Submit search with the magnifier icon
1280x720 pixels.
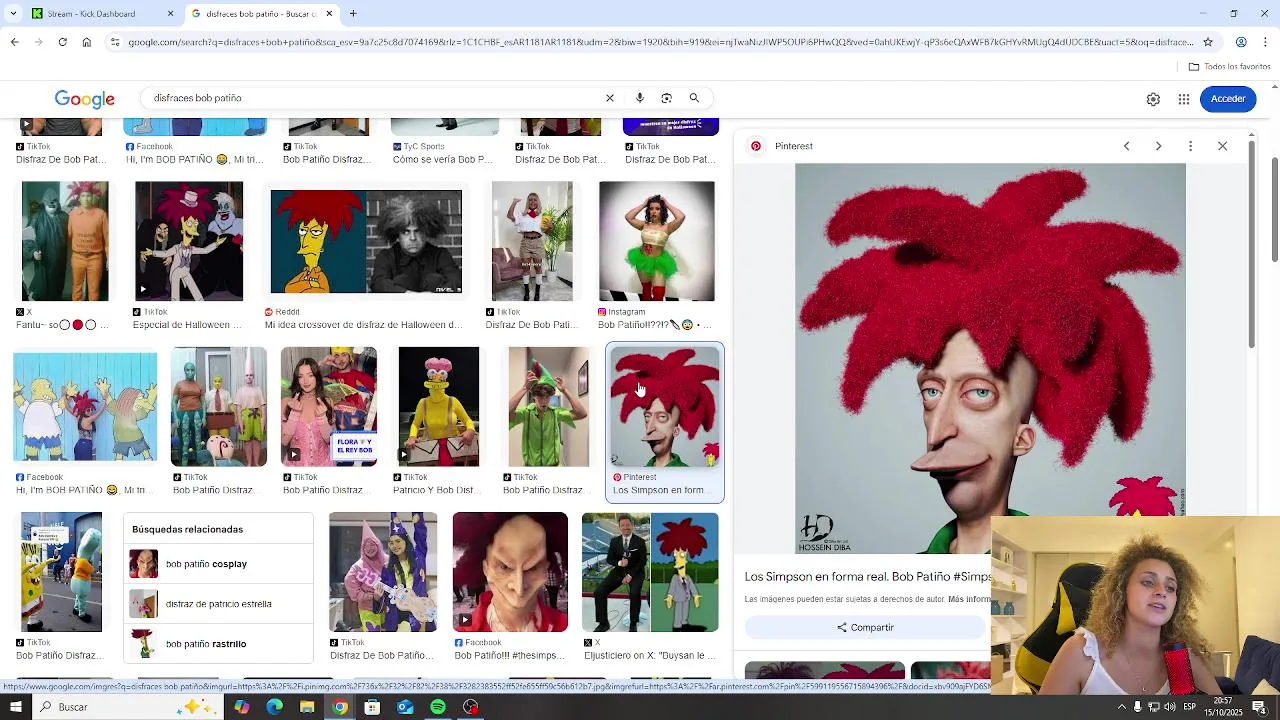point(694,98)
